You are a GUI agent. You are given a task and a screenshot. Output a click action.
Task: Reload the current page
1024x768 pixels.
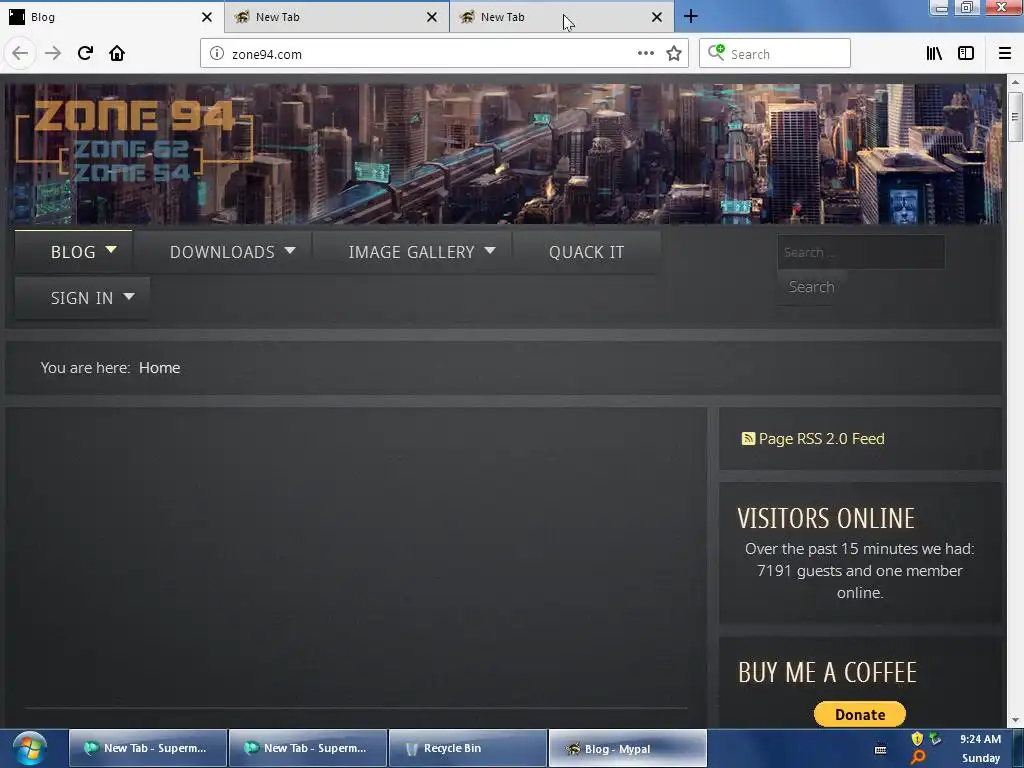85,53
